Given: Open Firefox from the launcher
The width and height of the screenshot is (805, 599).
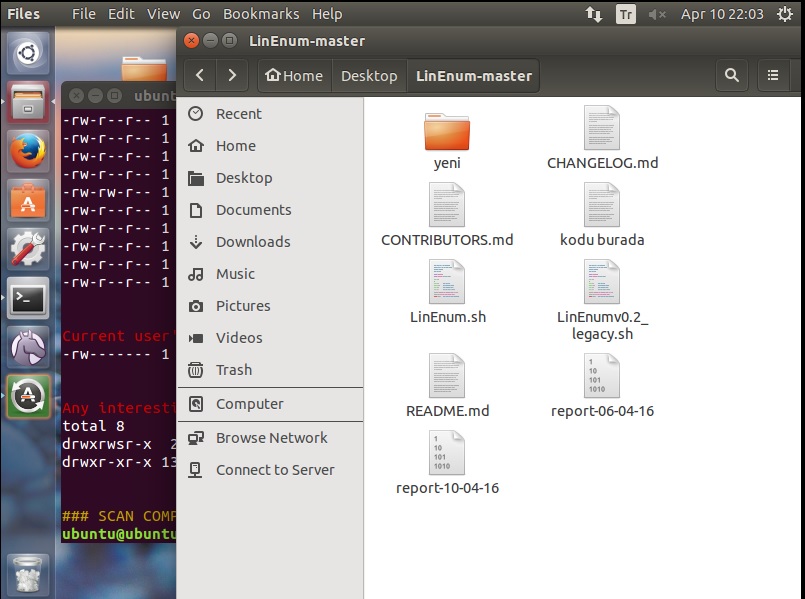Looking at the screenshot, I should click(x=28, y=151).
